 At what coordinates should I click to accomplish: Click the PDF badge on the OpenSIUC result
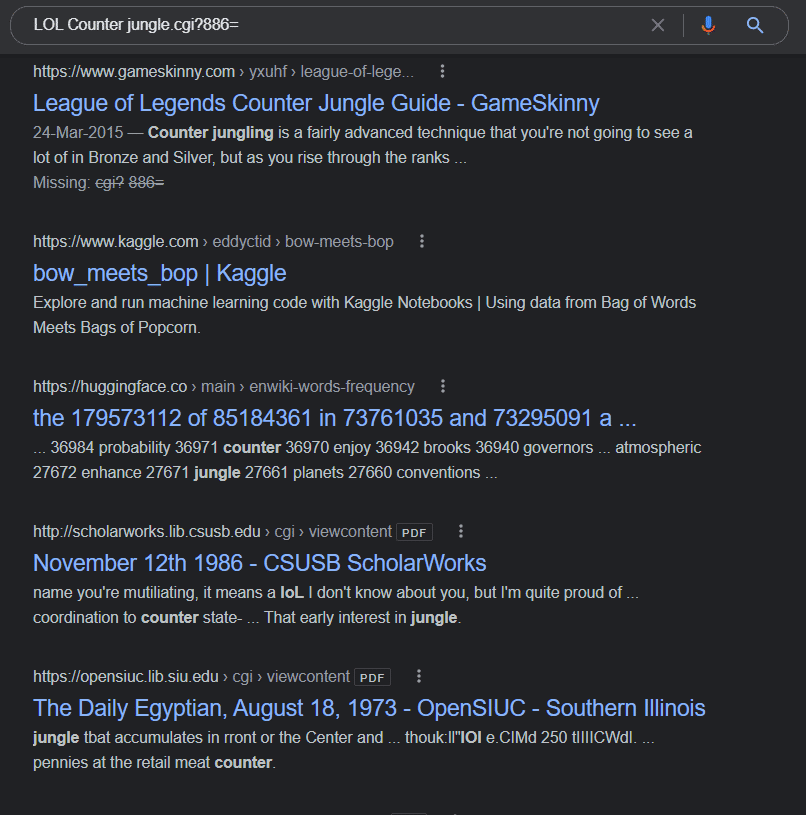click(x=371, y=677)
